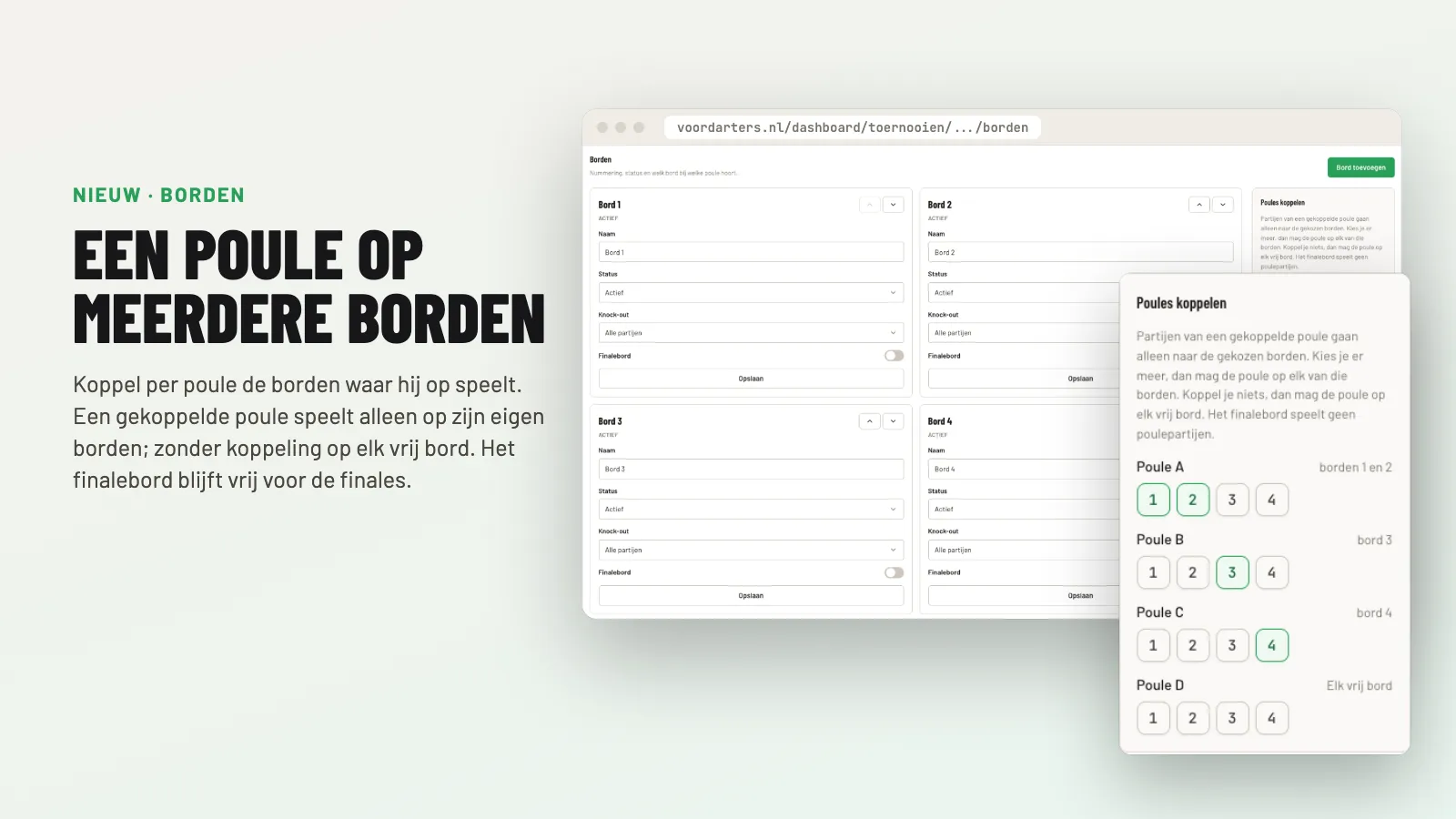Open the Status dropdown for Bord 2
This screenshot has height=819, width=1456.
tap(1024, 293)
